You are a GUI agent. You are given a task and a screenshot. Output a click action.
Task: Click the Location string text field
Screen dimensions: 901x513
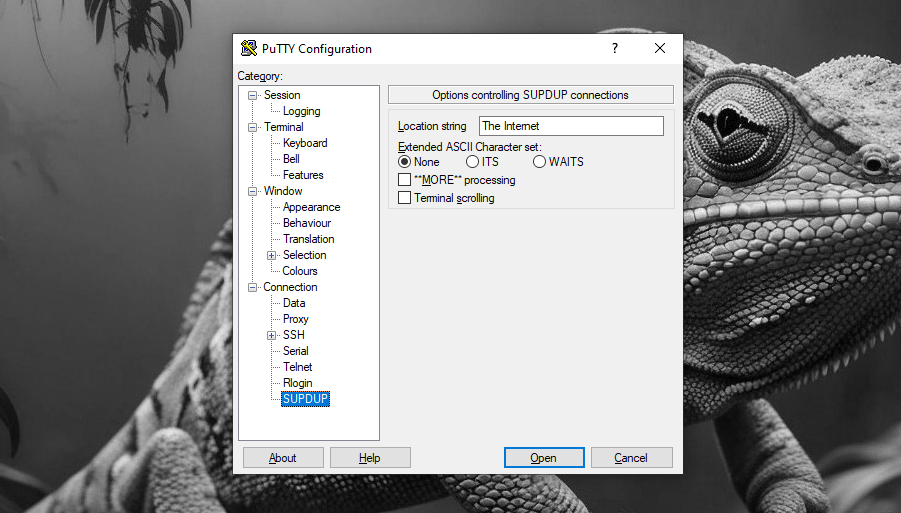click(570, 126)
